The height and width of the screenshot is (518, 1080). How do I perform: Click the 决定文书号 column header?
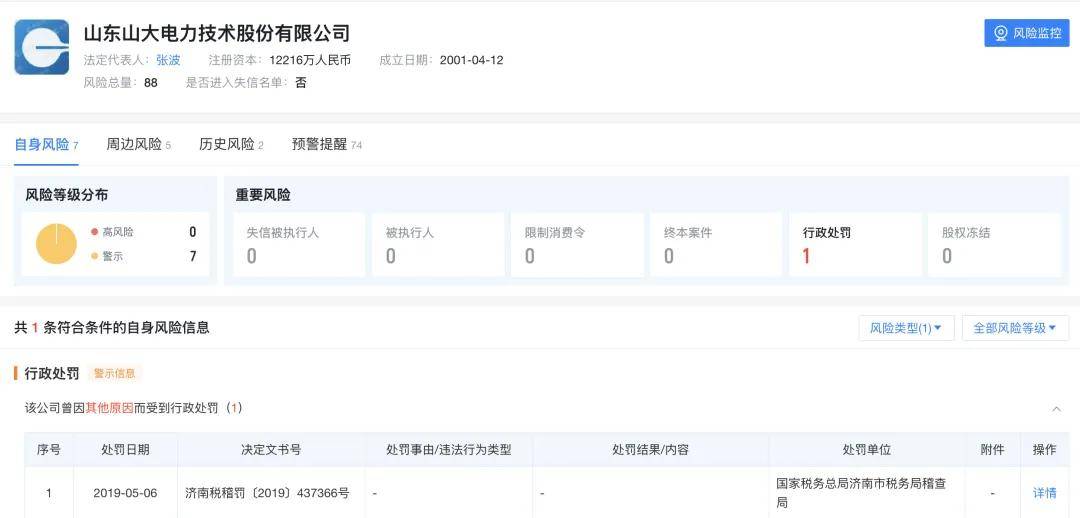pyautogui.click(x=271, y=450)
